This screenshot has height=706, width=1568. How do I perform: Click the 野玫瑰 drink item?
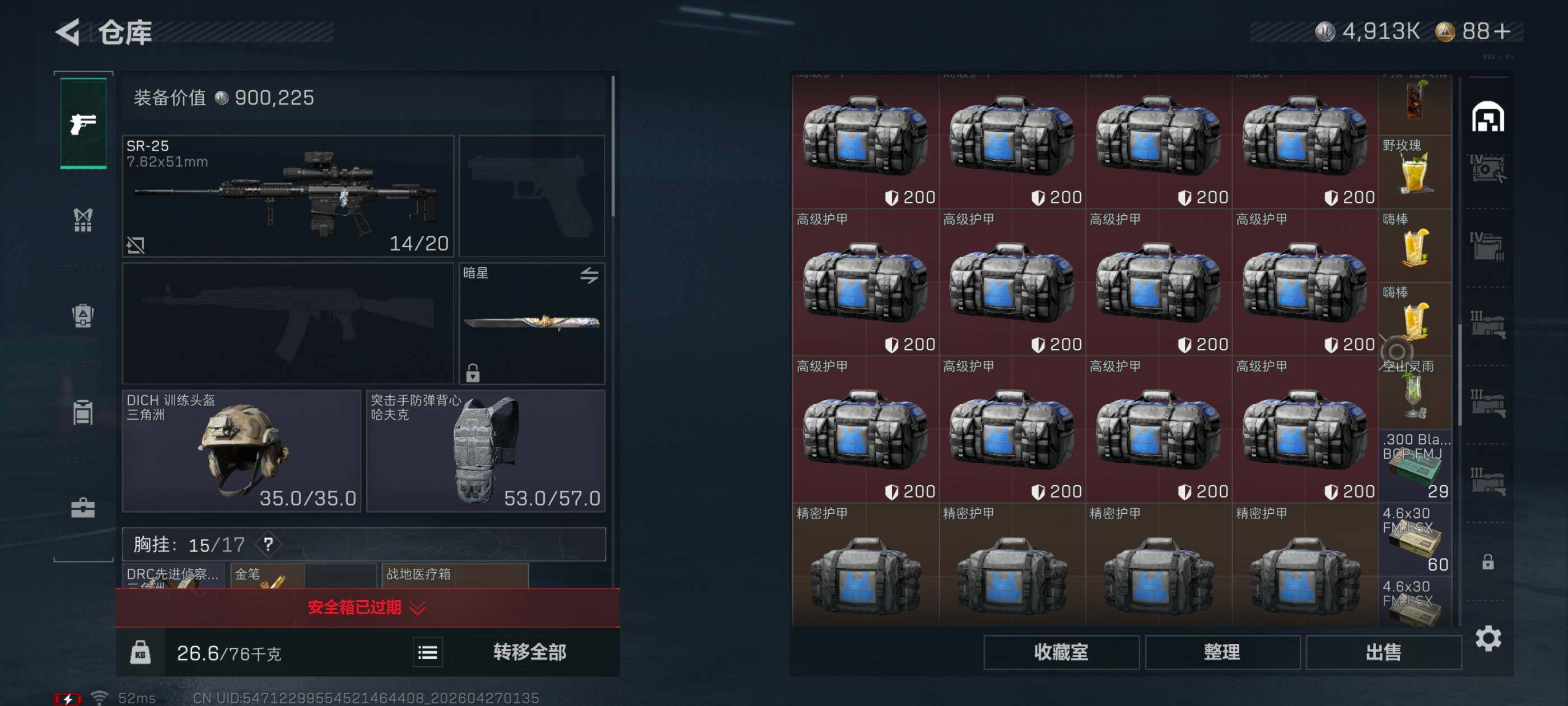[x=1415, y=172]
